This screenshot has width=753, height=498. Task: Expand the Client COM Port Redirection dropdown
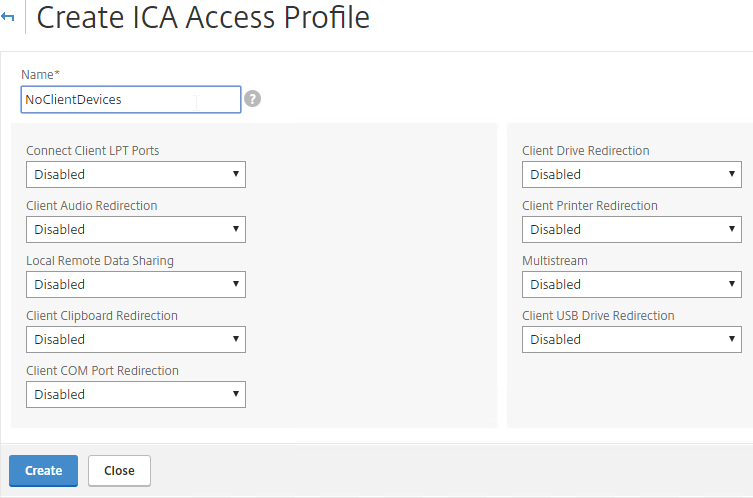(x=136, y=394)
